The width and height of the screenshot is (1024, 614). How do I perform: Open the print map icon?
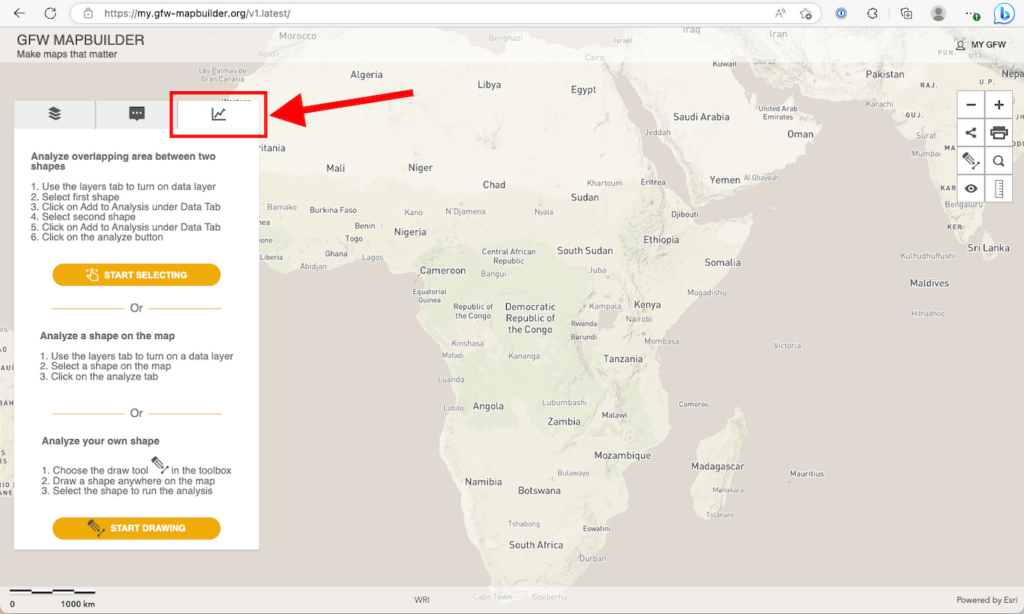998,132
